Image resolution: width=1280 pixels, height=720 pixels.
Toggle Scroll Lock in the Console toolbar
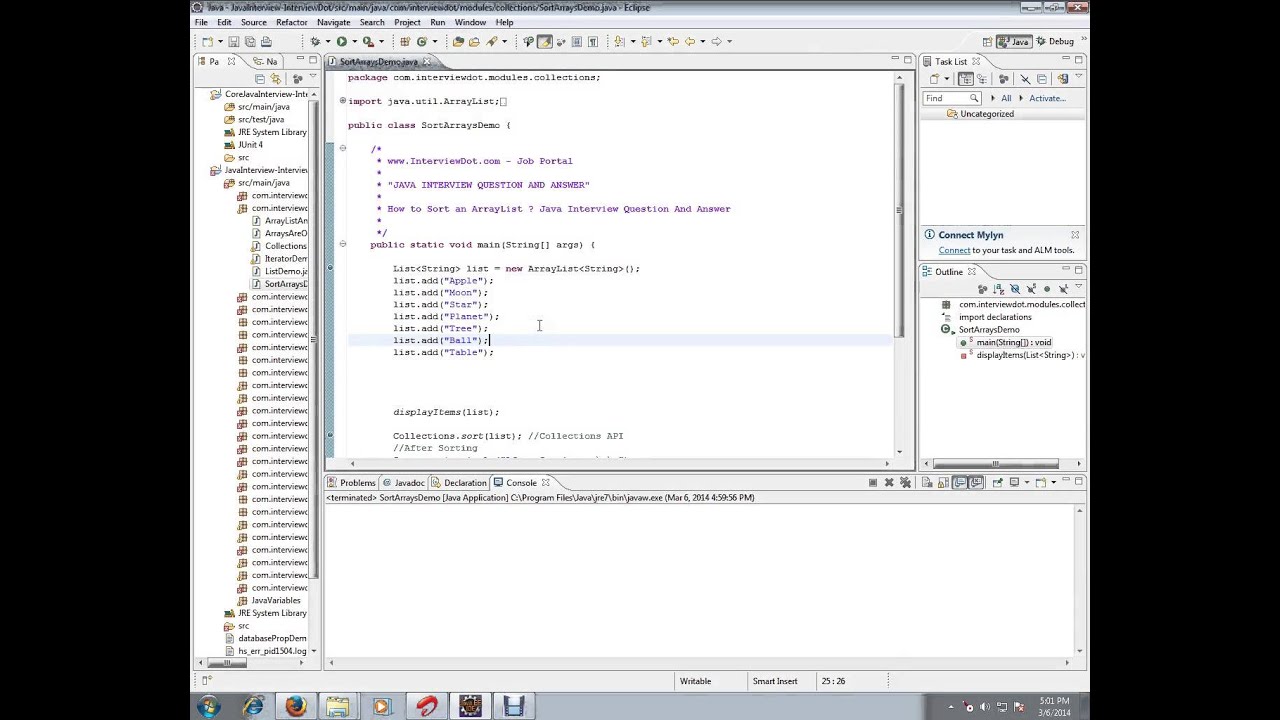pyautogui.click(x=943, y=483)
